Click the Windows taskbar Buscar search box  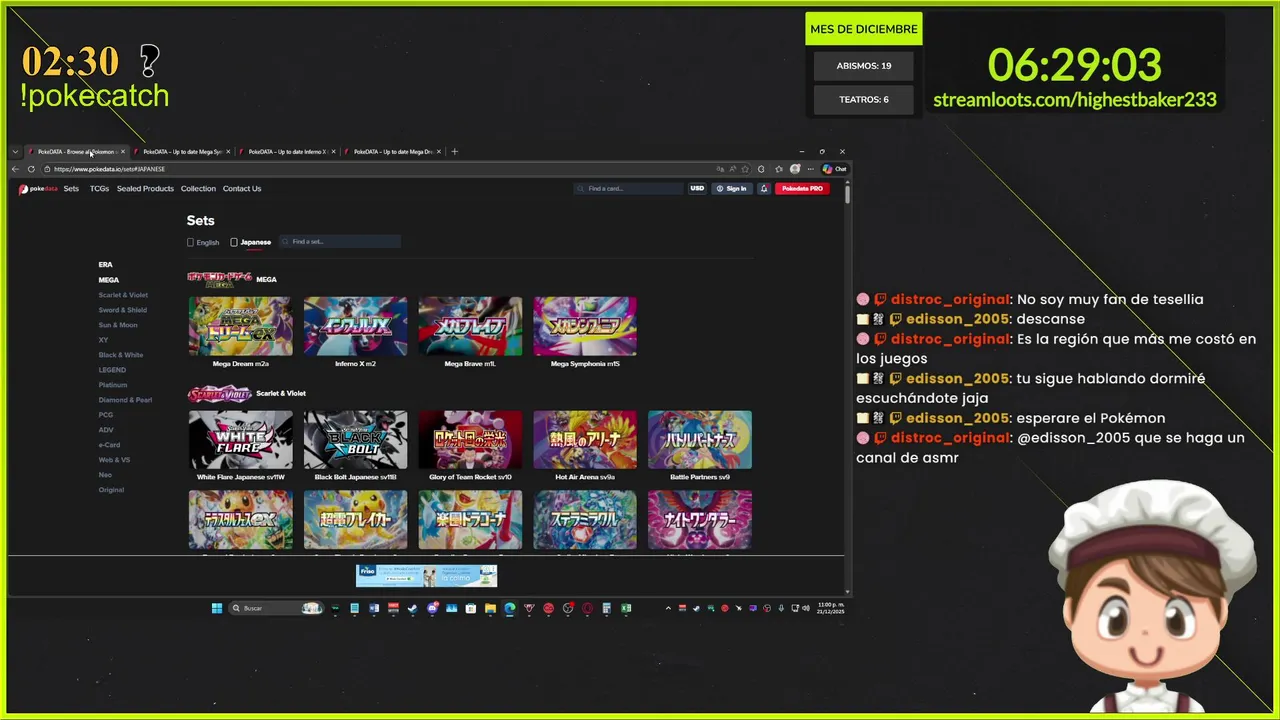[x=277, y=608]
